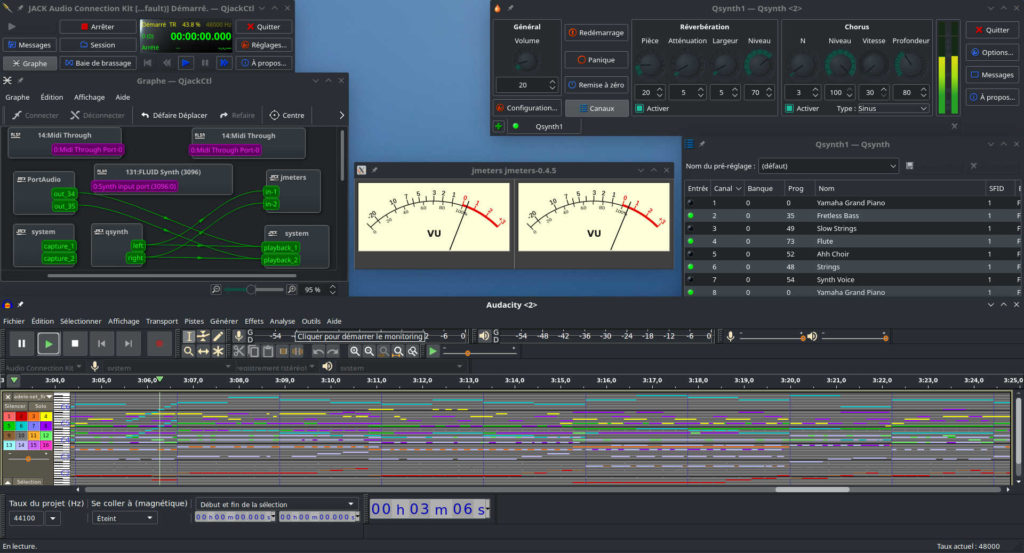Click zoom-out magnifier in Graphe window

coord(216,289)
